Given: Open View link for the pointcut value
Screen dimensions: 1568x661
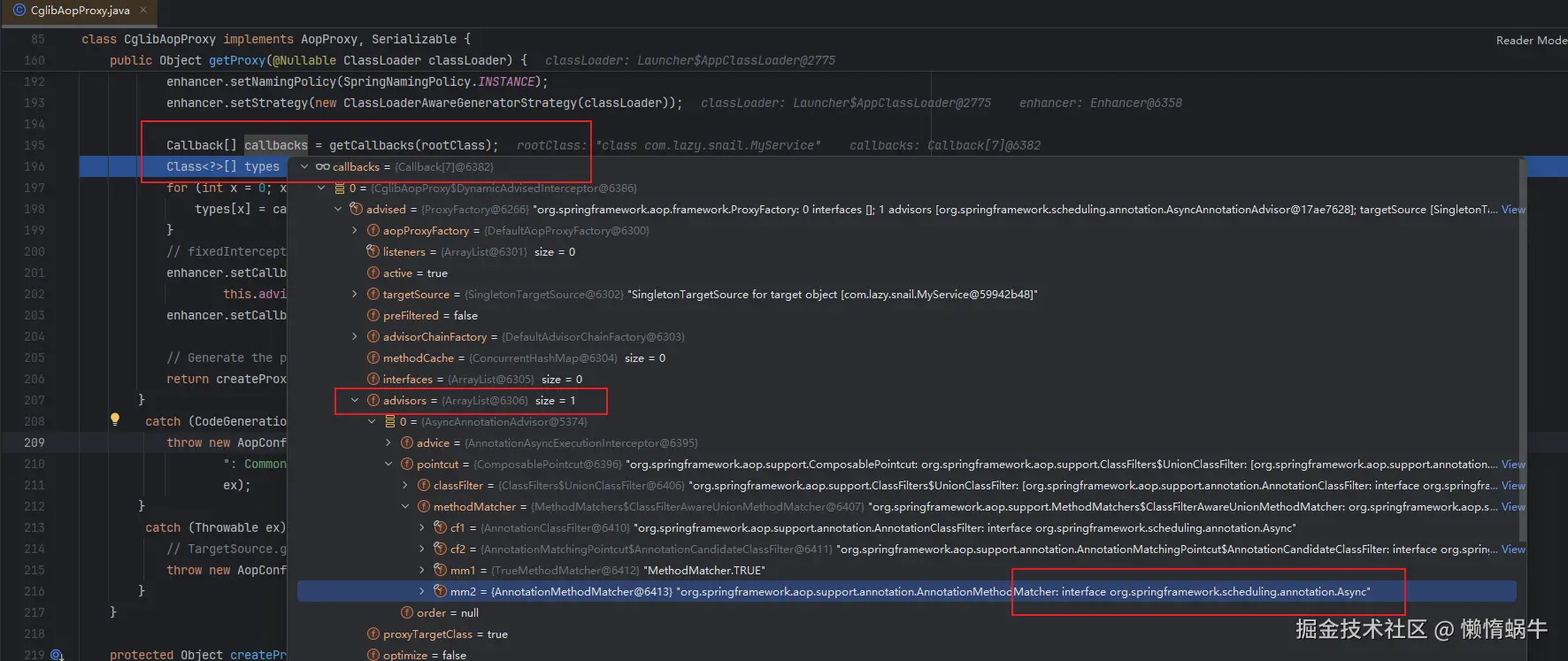Looking at the screenshot, I should [1513, 465].
